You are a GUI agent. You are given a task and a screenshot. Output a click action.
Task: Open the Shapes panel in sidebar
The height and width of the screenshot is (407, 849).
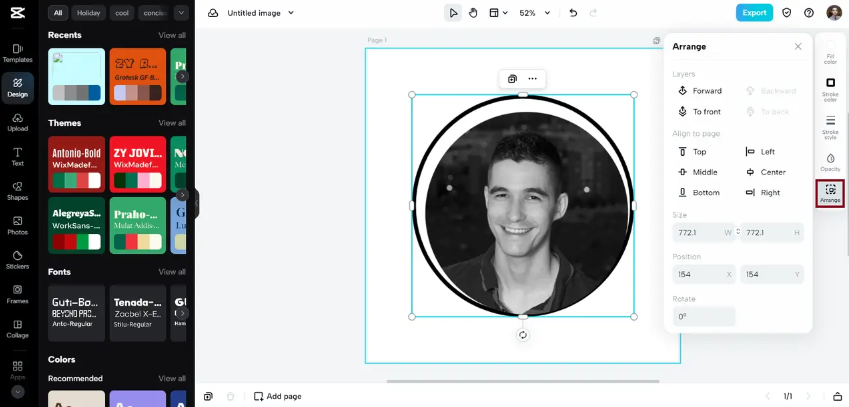click(17, 191)
